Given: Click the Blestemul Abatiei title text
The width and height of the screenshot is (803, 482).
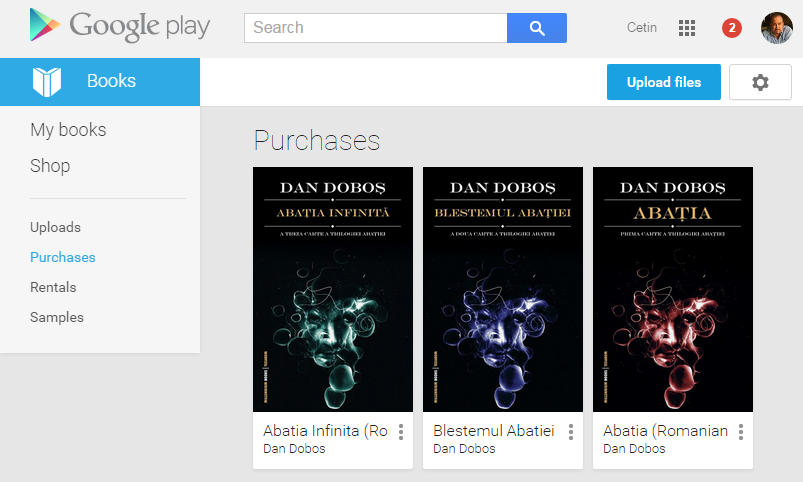Looking at the screenshot, I should [x=494, y=431].
